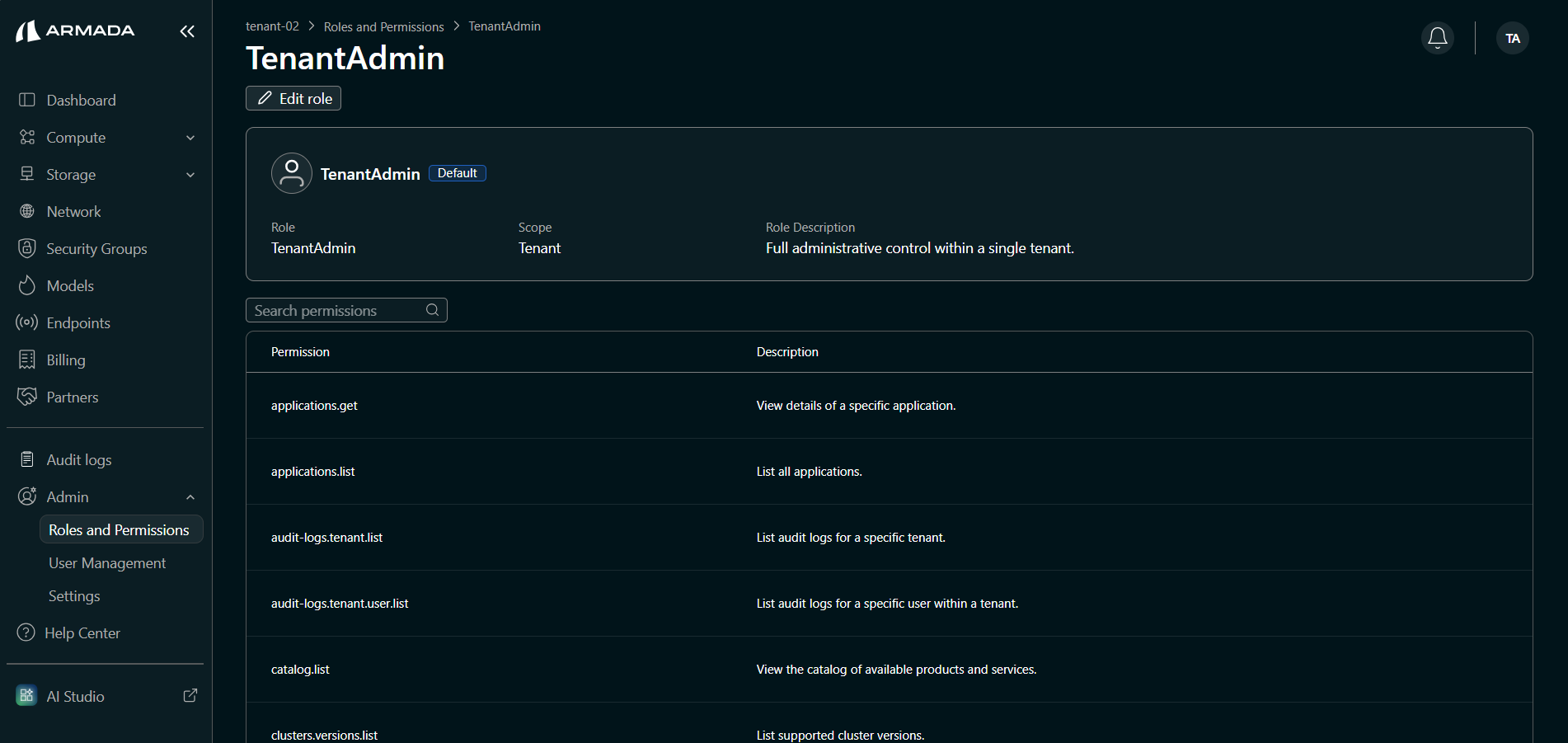Click the Scope value Tenant
Viewport: 1568px width, 743px height.
[x=539, y=248]
